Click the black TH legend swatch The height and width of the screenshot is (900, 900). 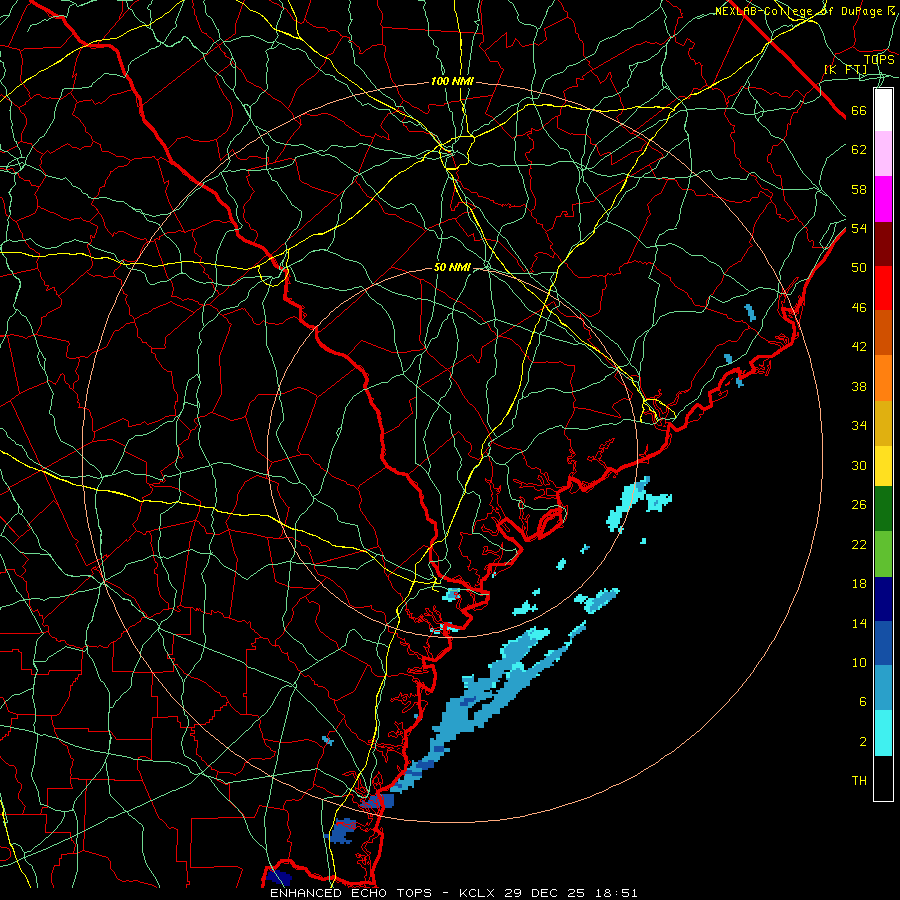tap(883, 778)
